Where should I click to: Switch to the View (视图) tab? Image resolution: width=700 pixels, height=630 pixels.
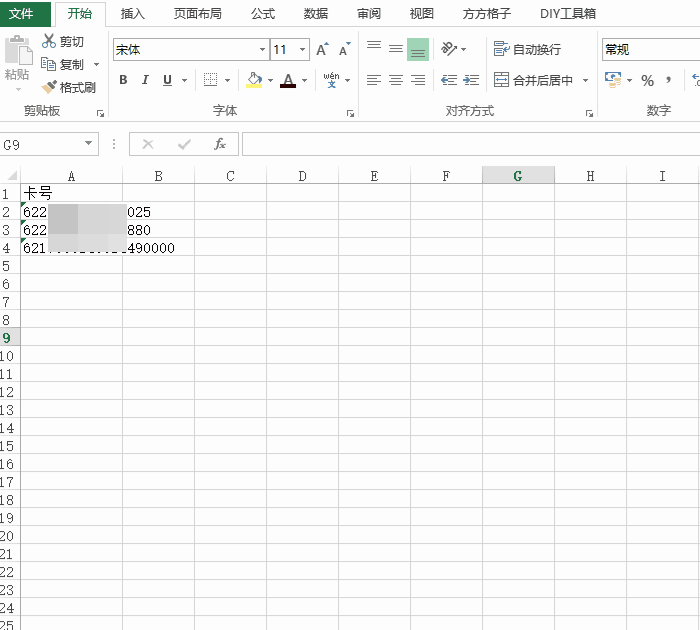[422, 14]
